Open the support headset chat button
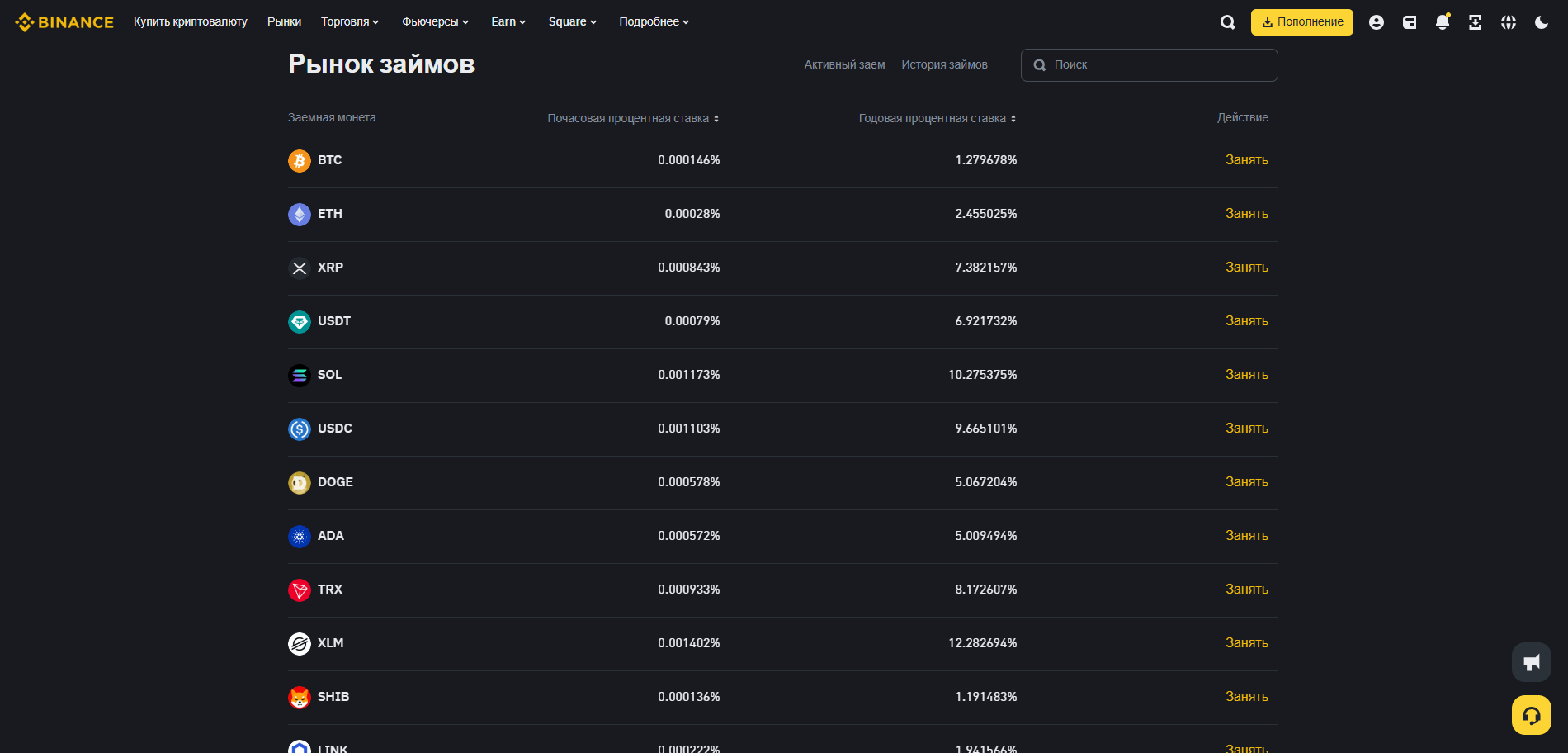The height and width of the screenshot is (753, 1568). pyautogui.click(x=1532, y=715)
